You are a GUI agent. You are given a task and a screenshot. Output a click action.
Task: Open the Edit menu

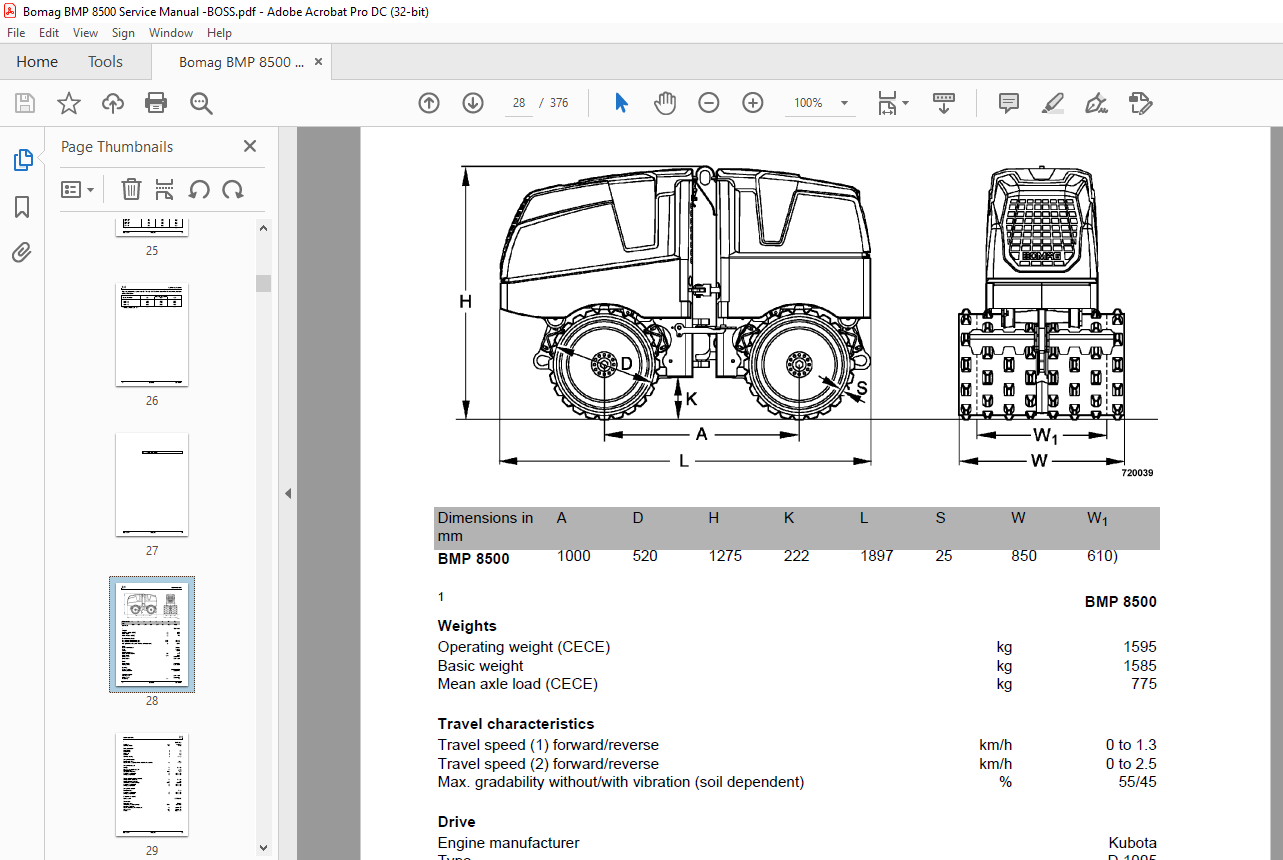[49, 33]
